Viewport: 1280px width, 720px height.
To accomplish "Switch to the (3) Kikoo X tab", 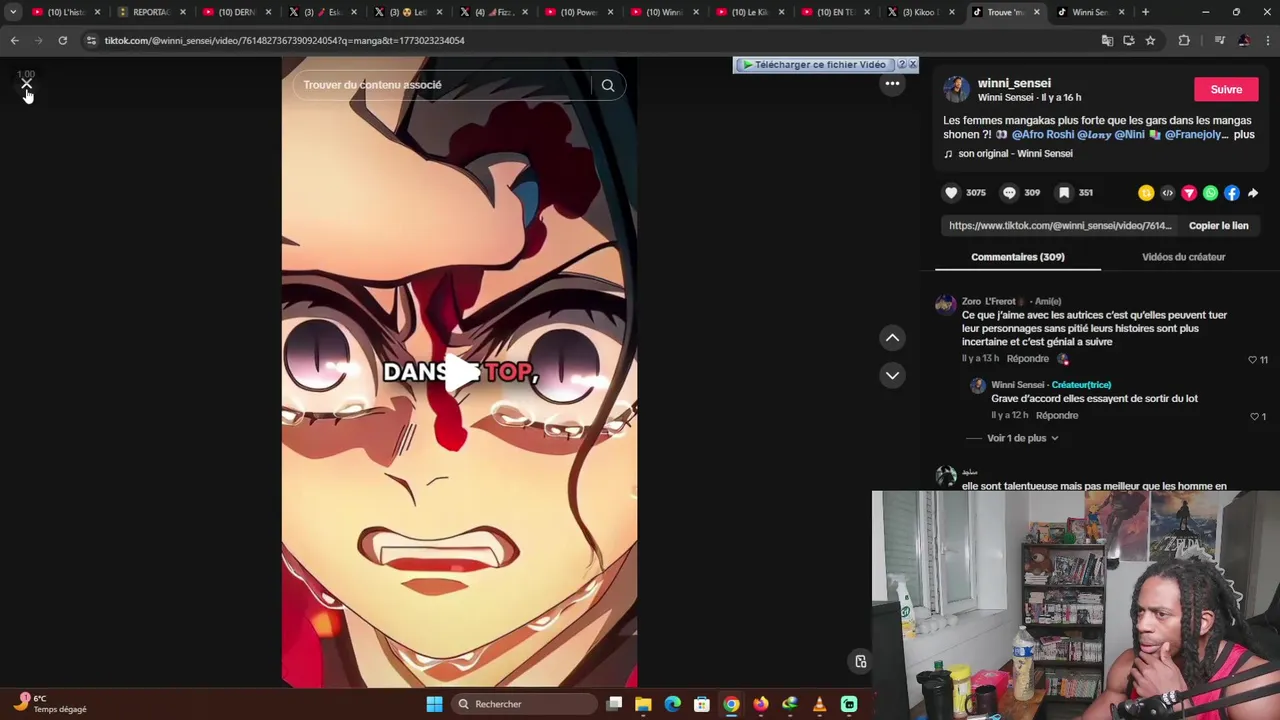I will tap(920, 12).
